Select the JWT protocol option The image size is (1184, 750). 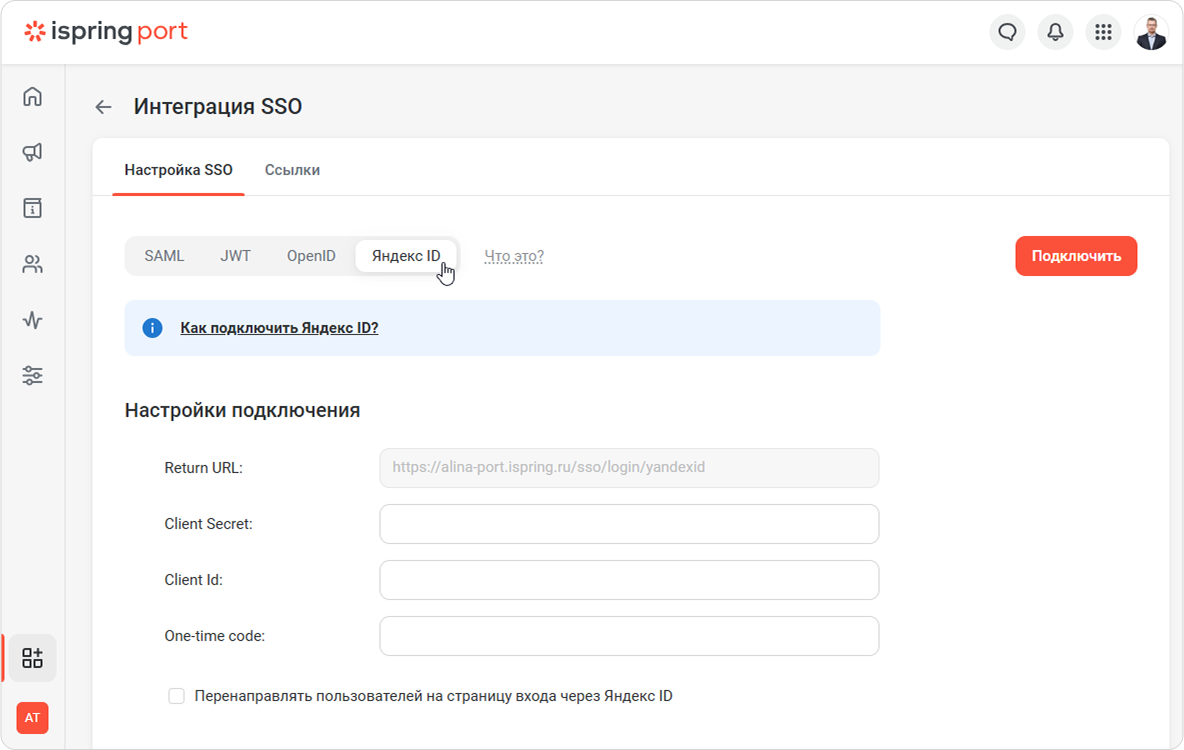click(236, 256)
